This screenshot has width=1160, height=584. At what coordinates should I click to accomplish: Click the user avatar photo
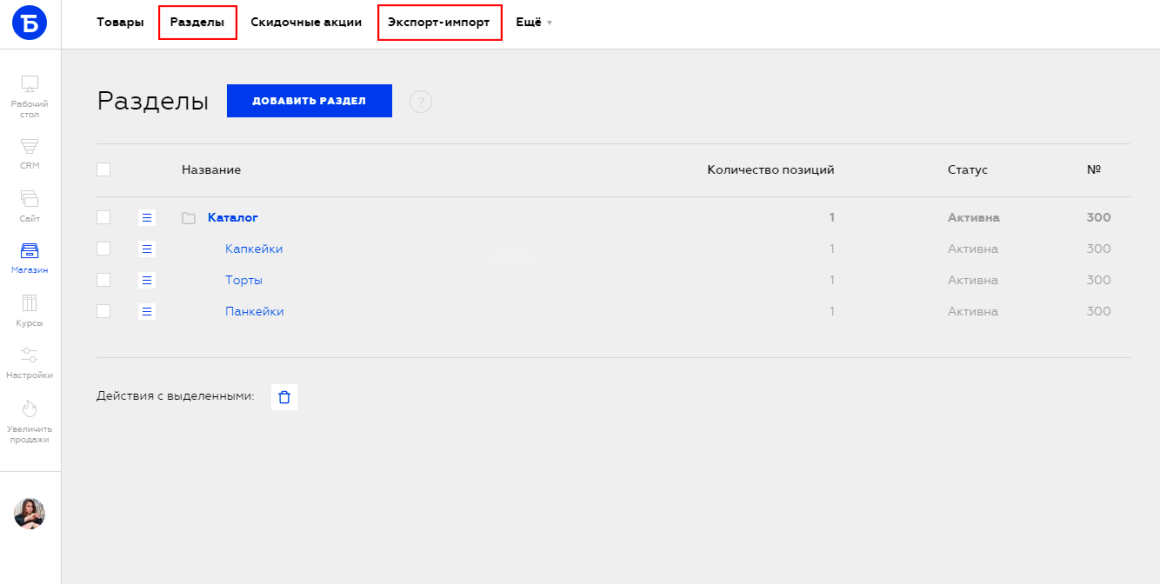tap(30, 514)
